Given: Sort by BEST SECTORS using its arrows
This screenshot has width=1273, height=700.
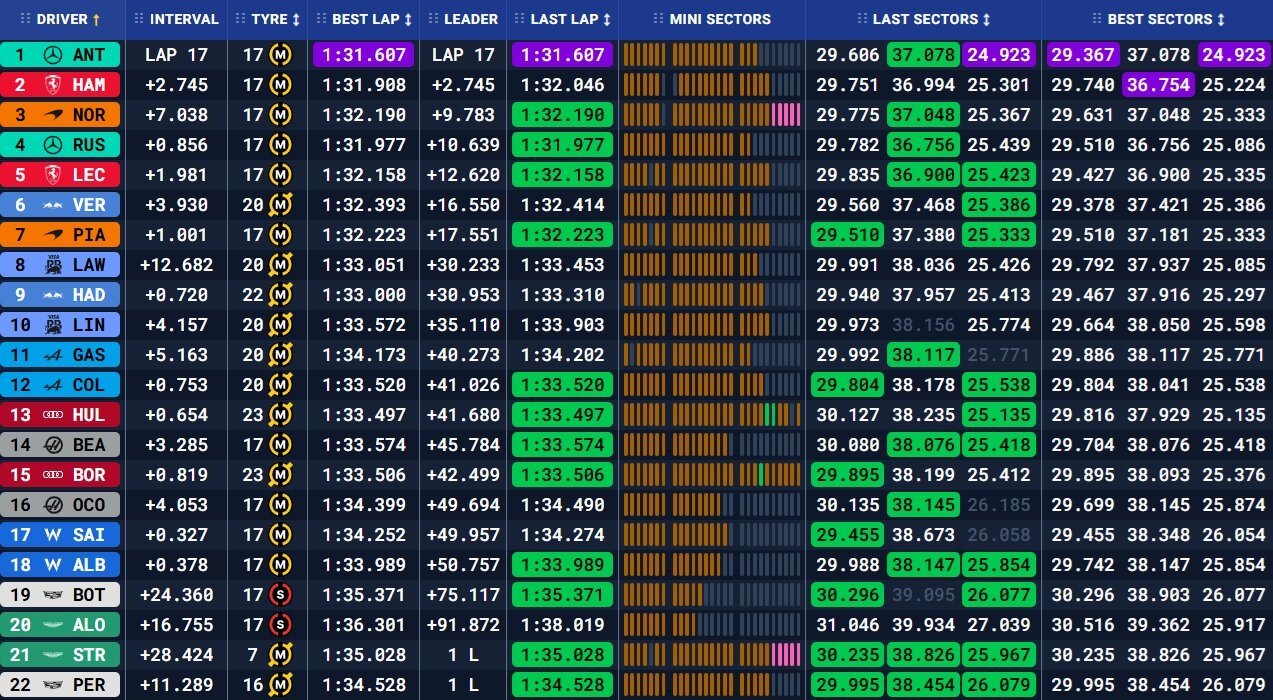Looking at the screenshot, I should click(x=1221, y=19).
